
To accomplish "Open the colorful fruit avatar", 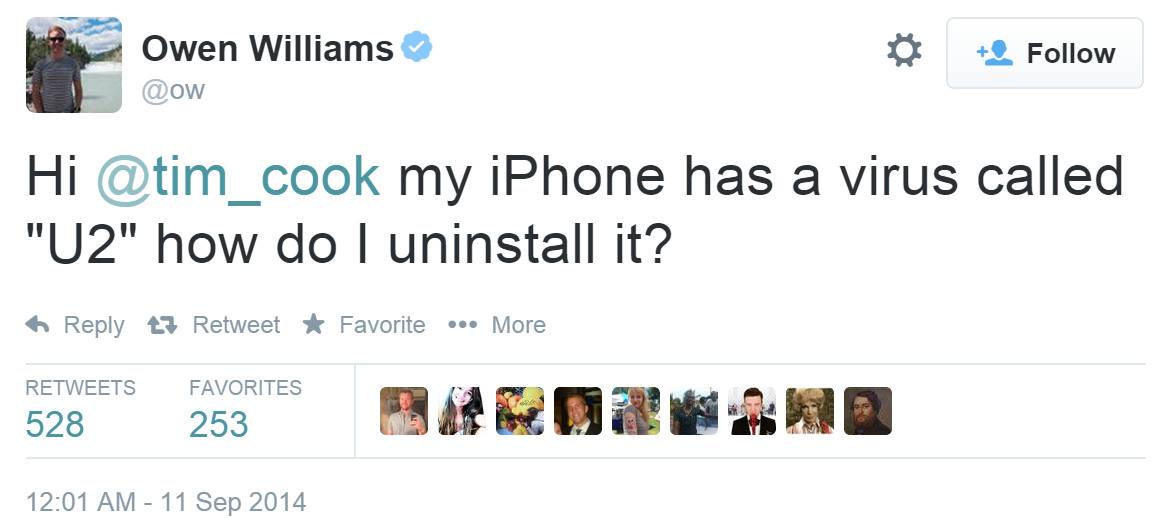I will point(520,410).
